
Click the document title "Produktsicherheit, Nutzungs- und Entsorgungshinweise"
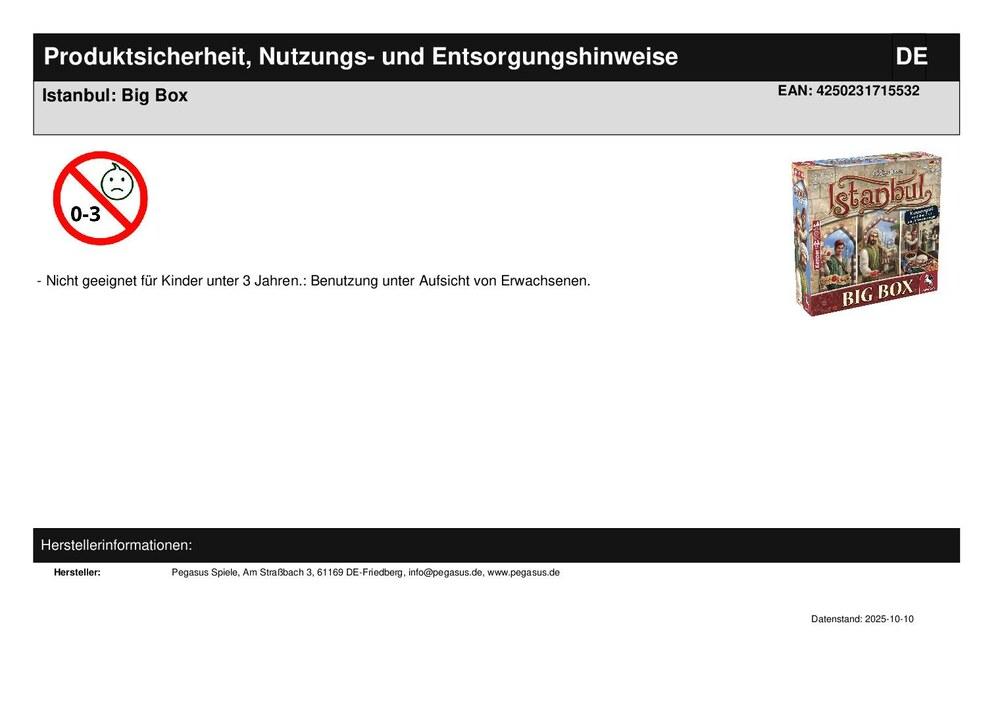(361, 57)
